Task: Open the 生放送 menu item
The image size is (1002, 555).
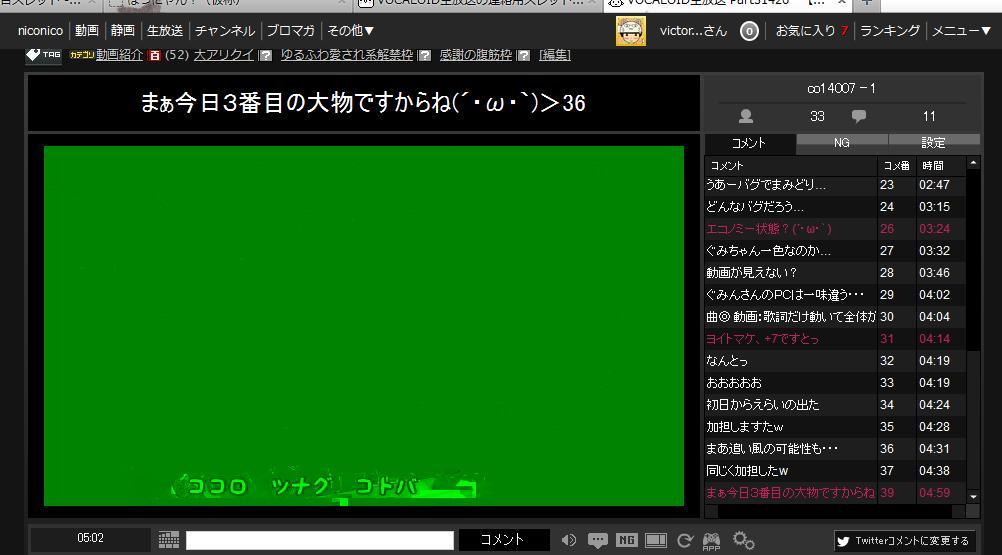Action: click(165, 31)
